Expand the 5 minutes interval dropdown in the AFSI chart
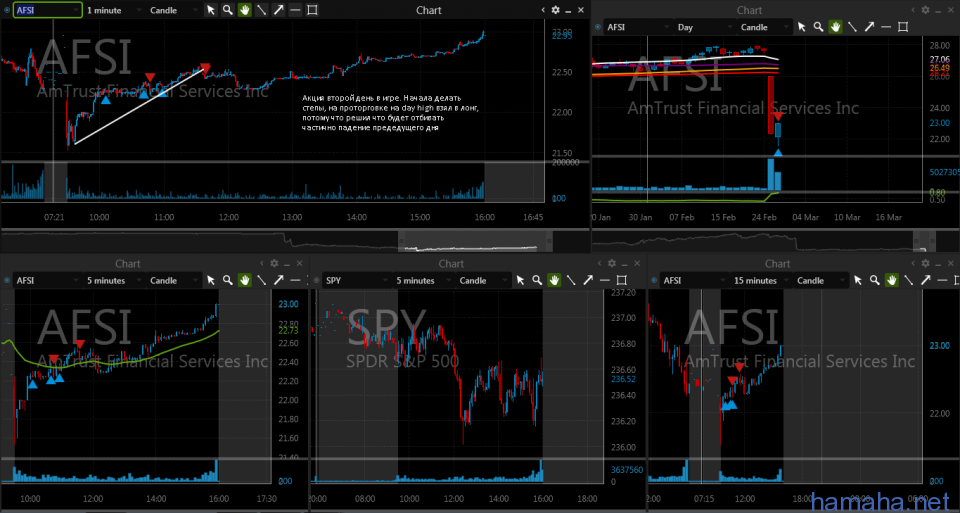This screenshot has width=960, height=513. [113, 280]
